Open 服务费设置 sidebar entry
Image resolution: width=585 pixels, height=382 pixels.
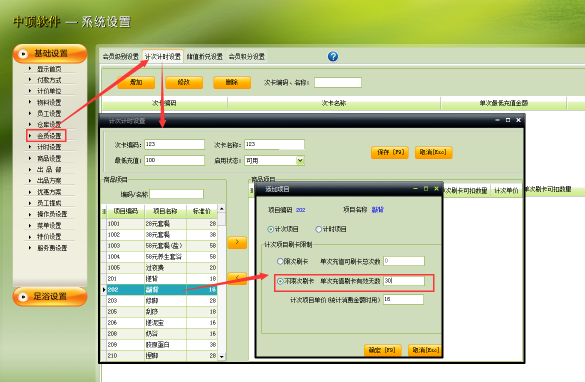(x=52, y=248)
